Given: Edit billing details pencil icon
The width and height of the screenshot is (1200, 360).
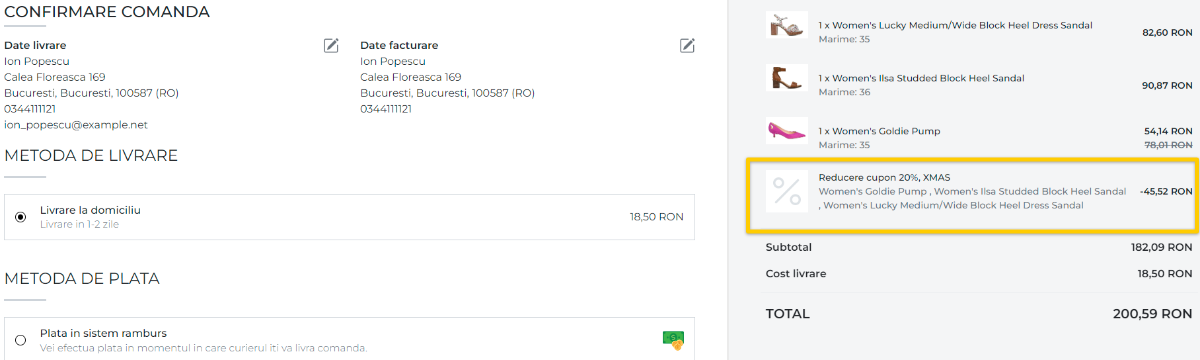Looking at the screenshot, I should (x=687, y=45).
